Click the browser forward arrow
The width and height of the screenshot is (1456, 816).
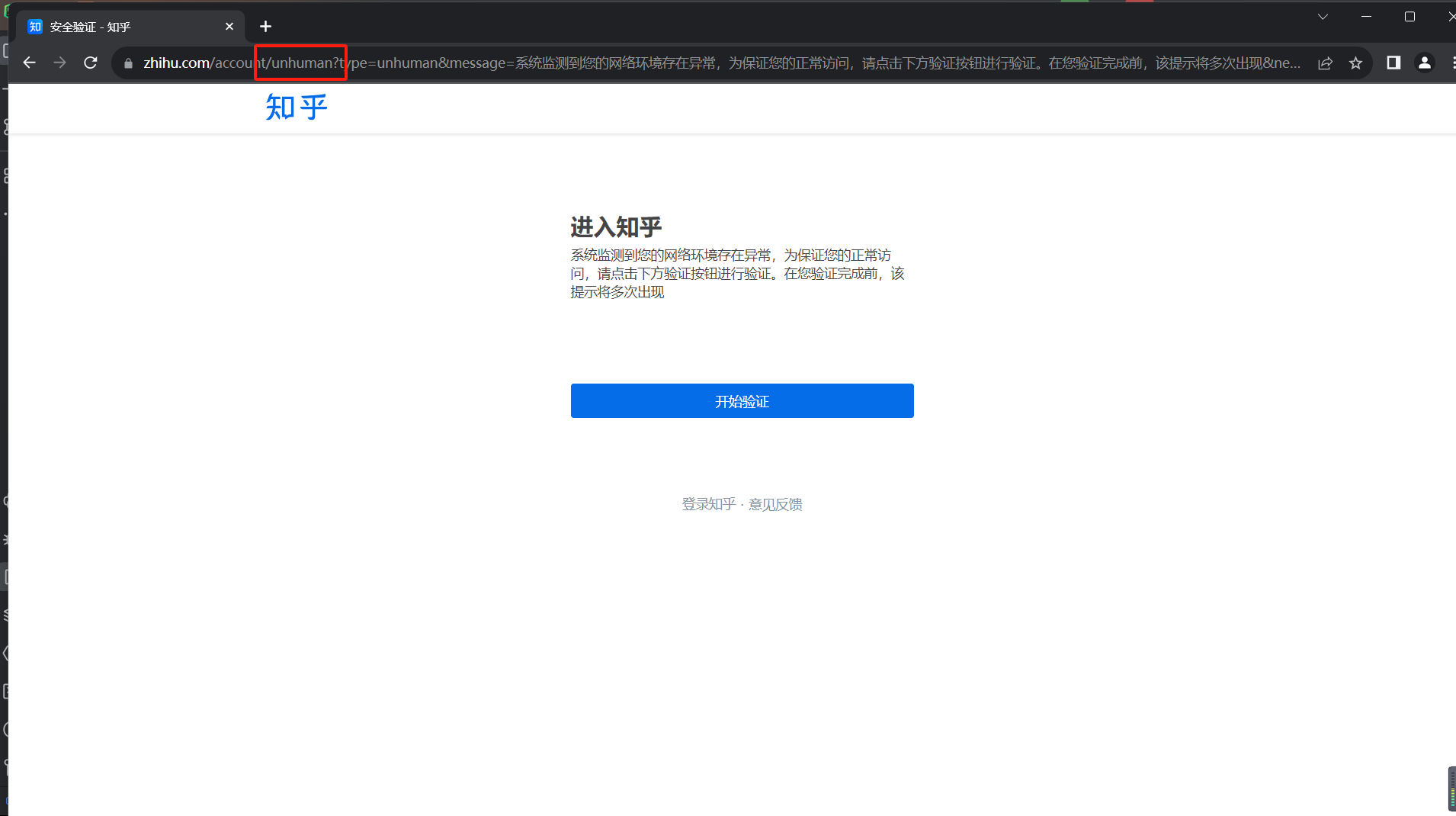pos(59,63)
